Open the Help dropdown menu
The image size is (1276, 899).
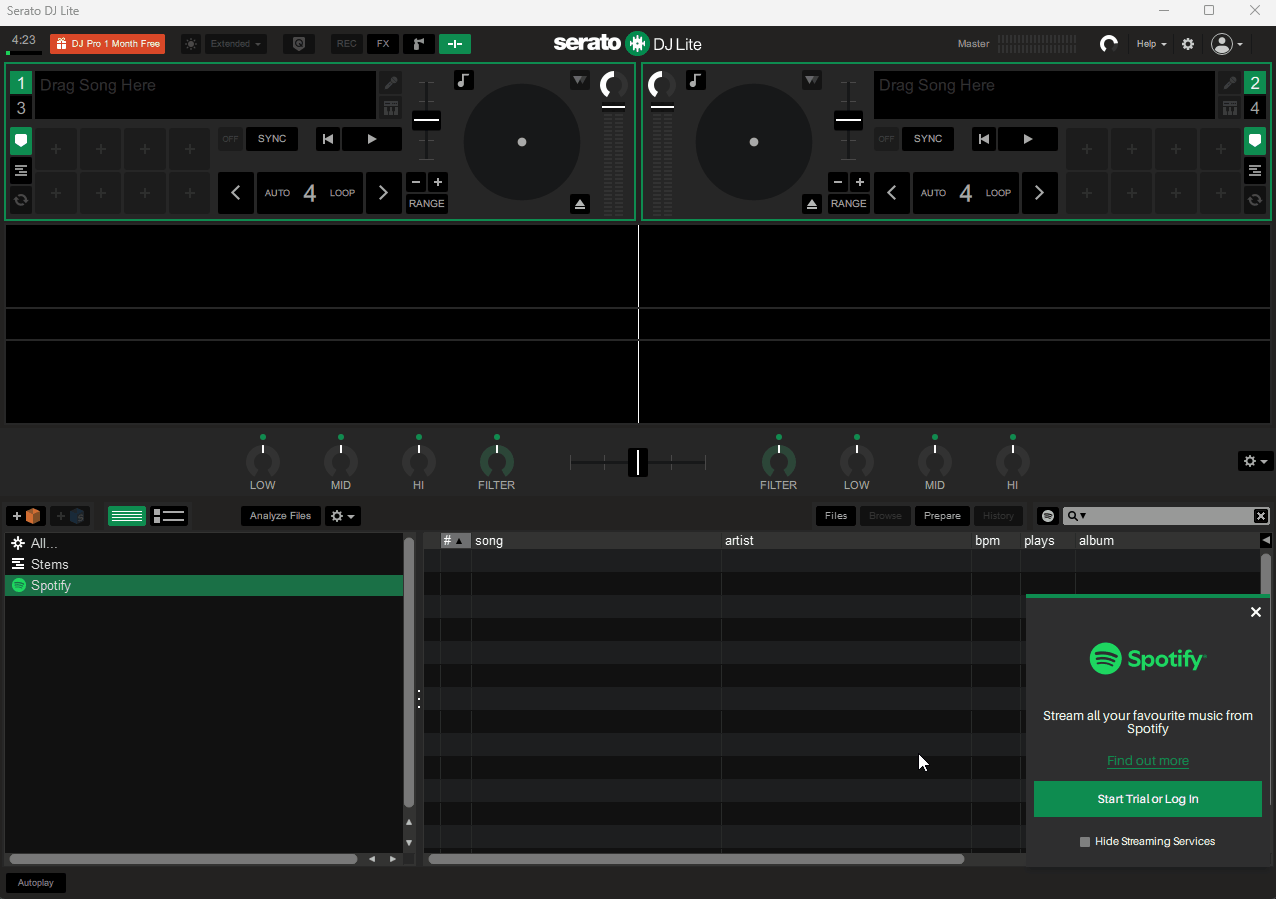[1150, 44]
